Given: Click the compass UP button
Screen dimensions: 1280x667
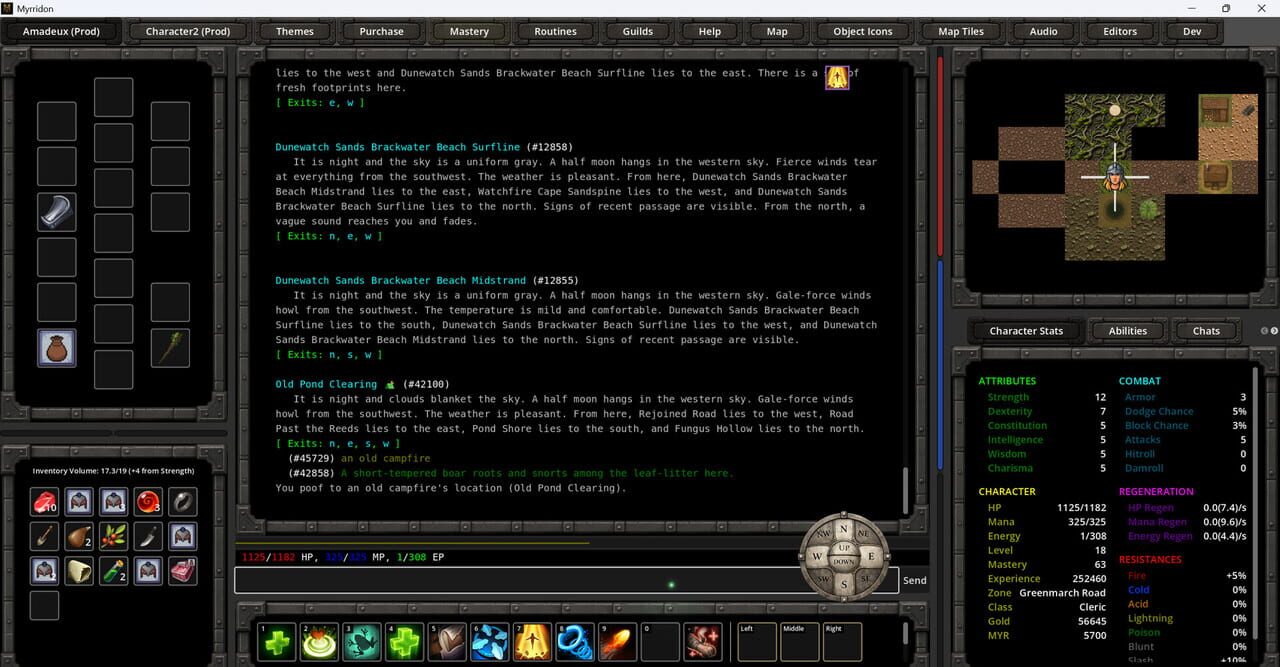Looking at the screenshot, I should 843,549.
